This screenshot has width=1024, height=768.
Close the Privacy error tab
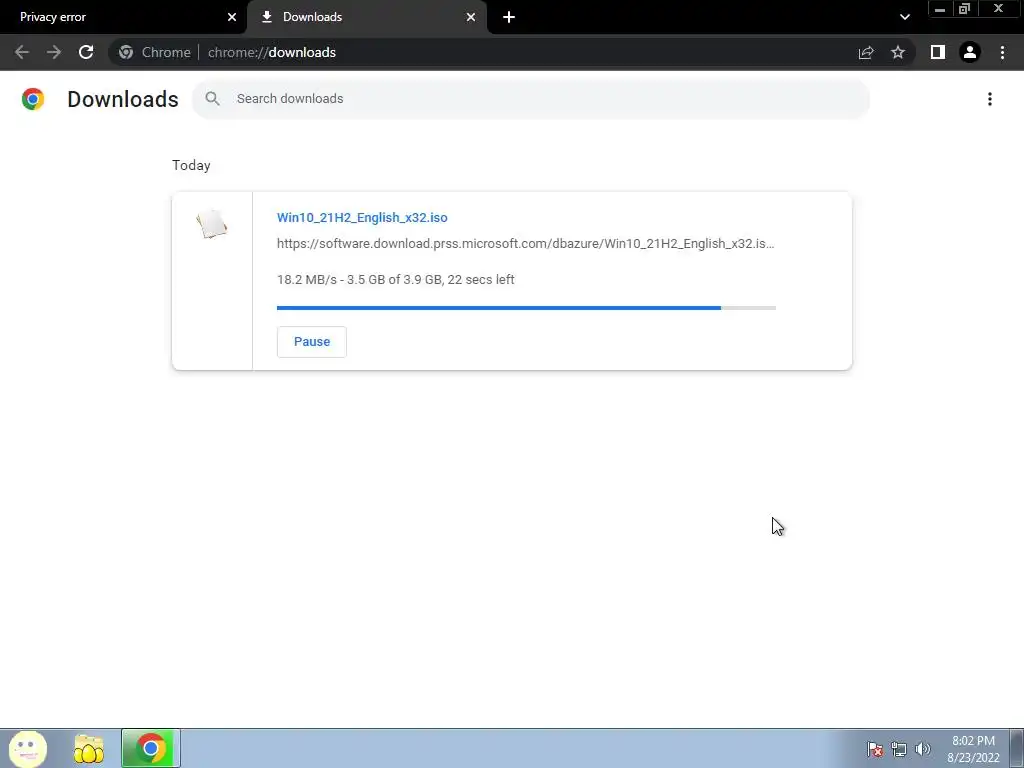[232, 17]
